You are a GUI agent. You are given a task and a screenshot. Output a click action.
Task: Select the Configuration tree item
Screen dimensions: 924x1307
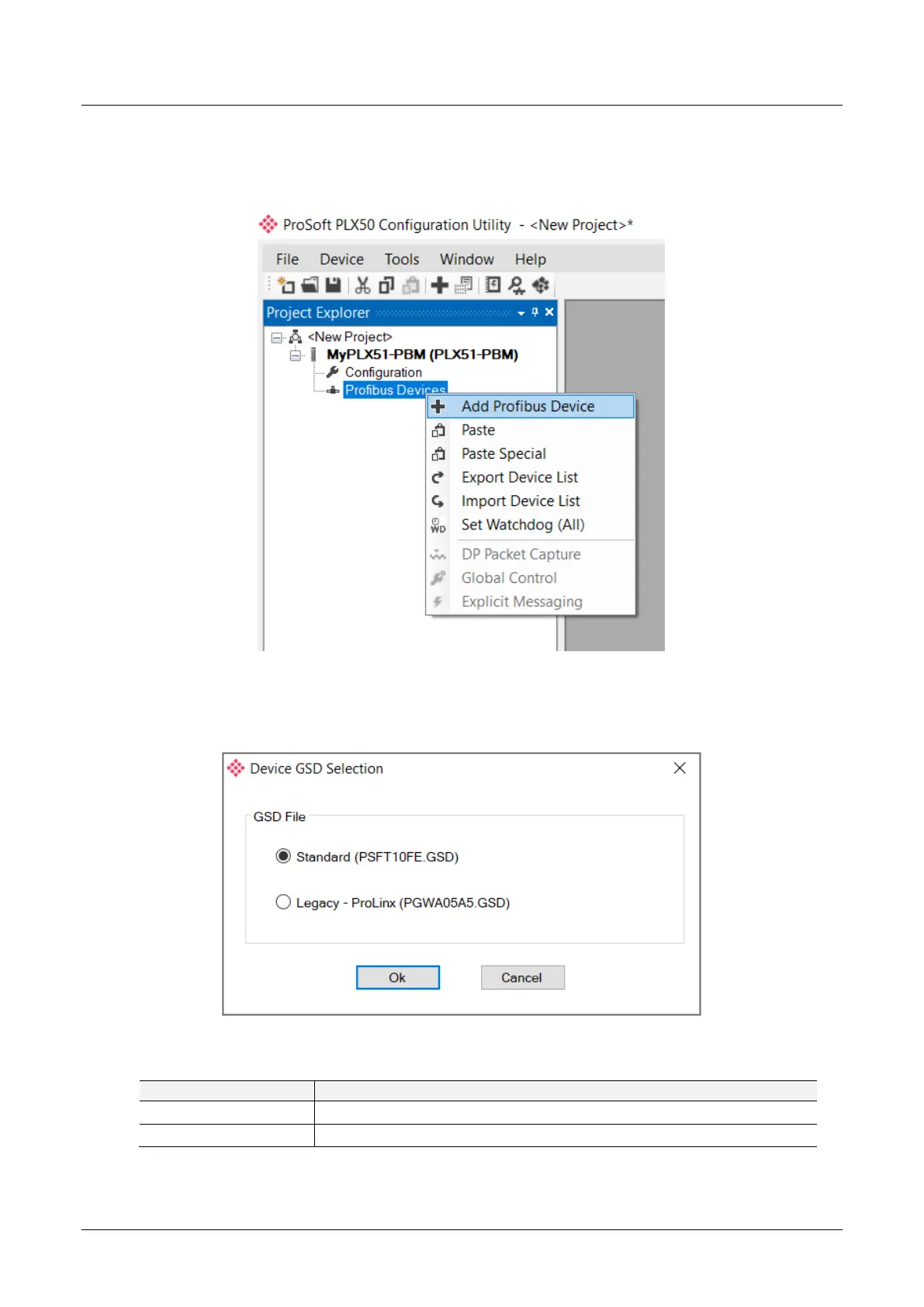(383, 373)
